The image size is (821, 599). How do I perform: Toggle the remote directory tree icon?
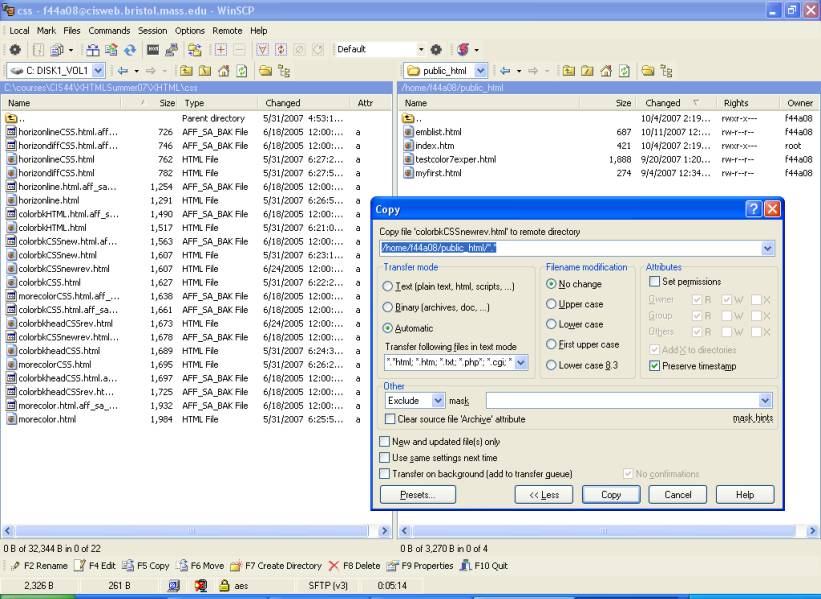666,71
